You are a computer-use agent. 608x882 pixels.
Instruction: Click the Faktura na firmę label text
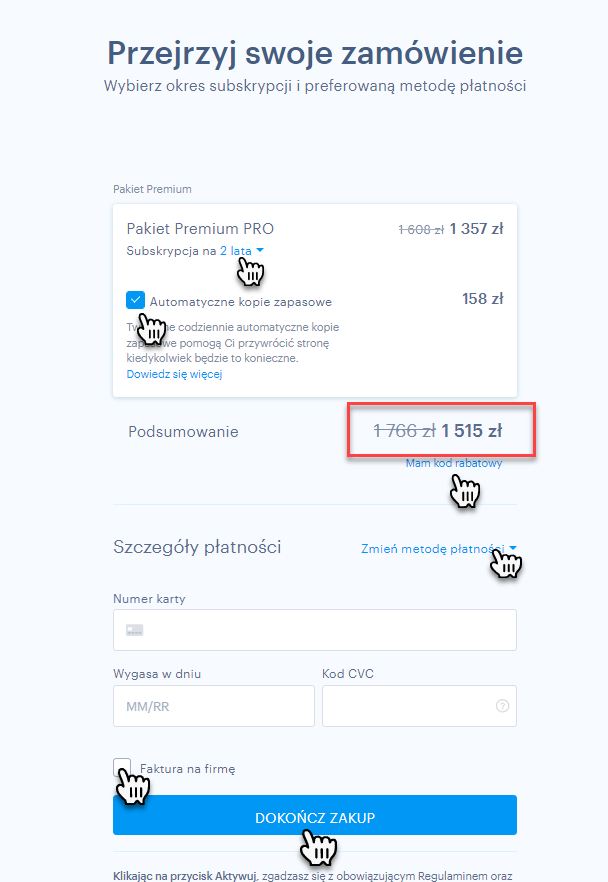coord(187,768)
